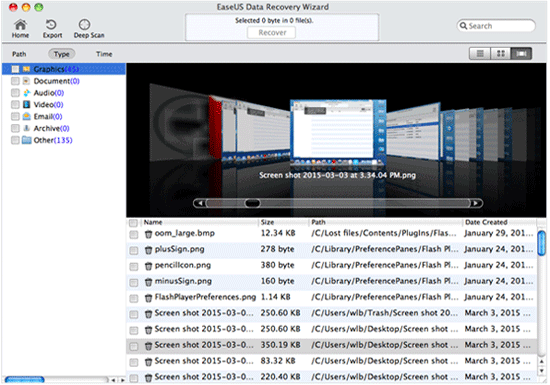550x385 pixels.
Task: Click cover flow left arrow
Action: coord(200,203)
